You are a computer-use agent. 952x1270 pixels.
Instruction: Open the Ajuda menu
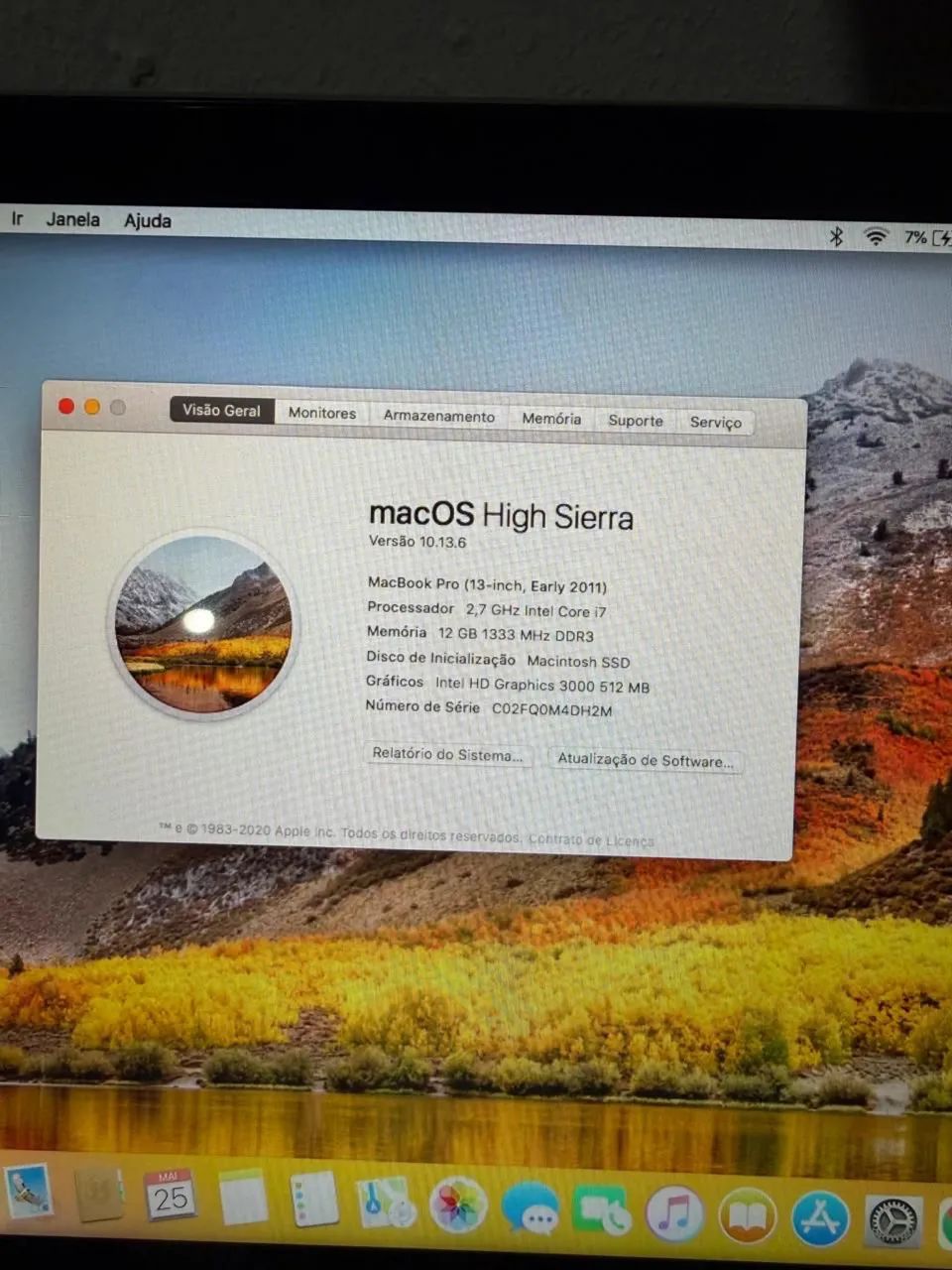(148, 220)
